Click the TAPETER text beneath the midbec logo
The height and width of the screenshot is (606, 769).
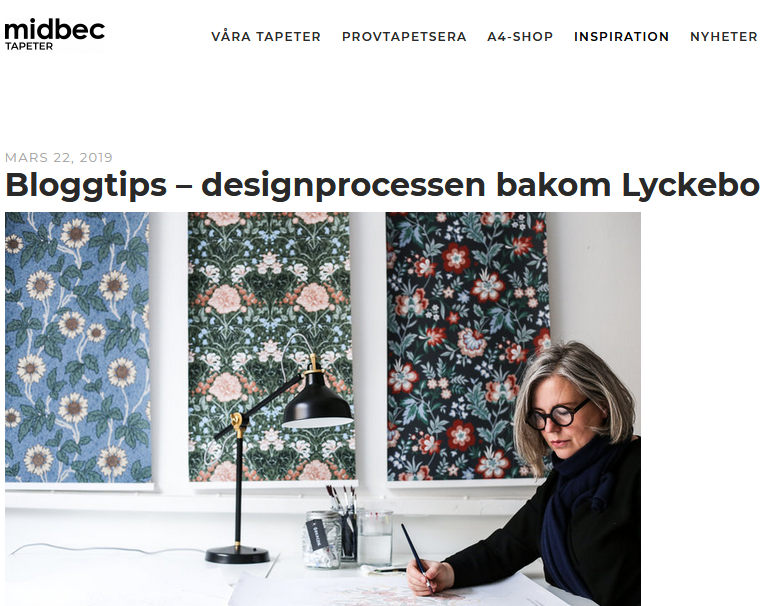29,46
